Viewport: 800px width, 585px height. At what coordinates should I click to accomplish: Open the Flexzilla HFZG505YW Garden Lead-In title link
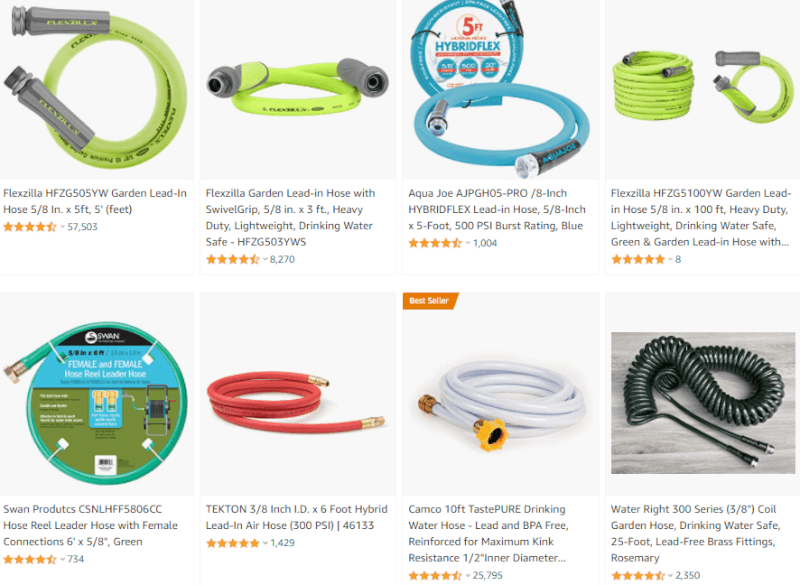point(95,201)
